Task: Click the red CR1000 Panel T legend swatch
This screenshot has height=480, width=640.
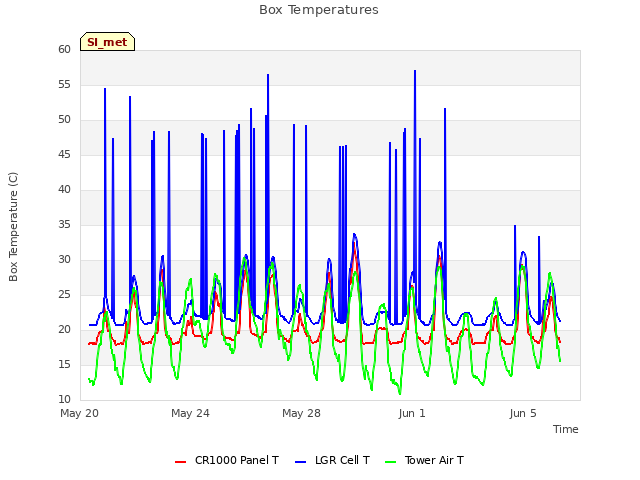Action: [180, 462]
